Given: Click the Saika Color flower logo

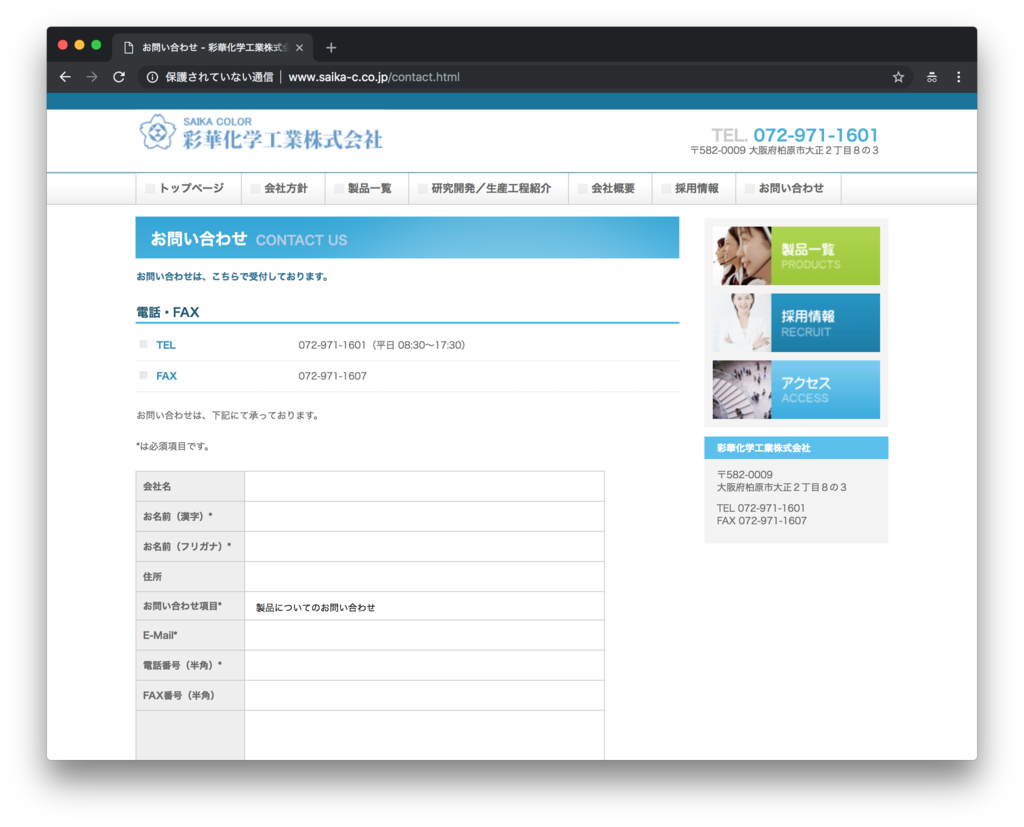Looking at the screenshot, I should (x=157, y=132).
